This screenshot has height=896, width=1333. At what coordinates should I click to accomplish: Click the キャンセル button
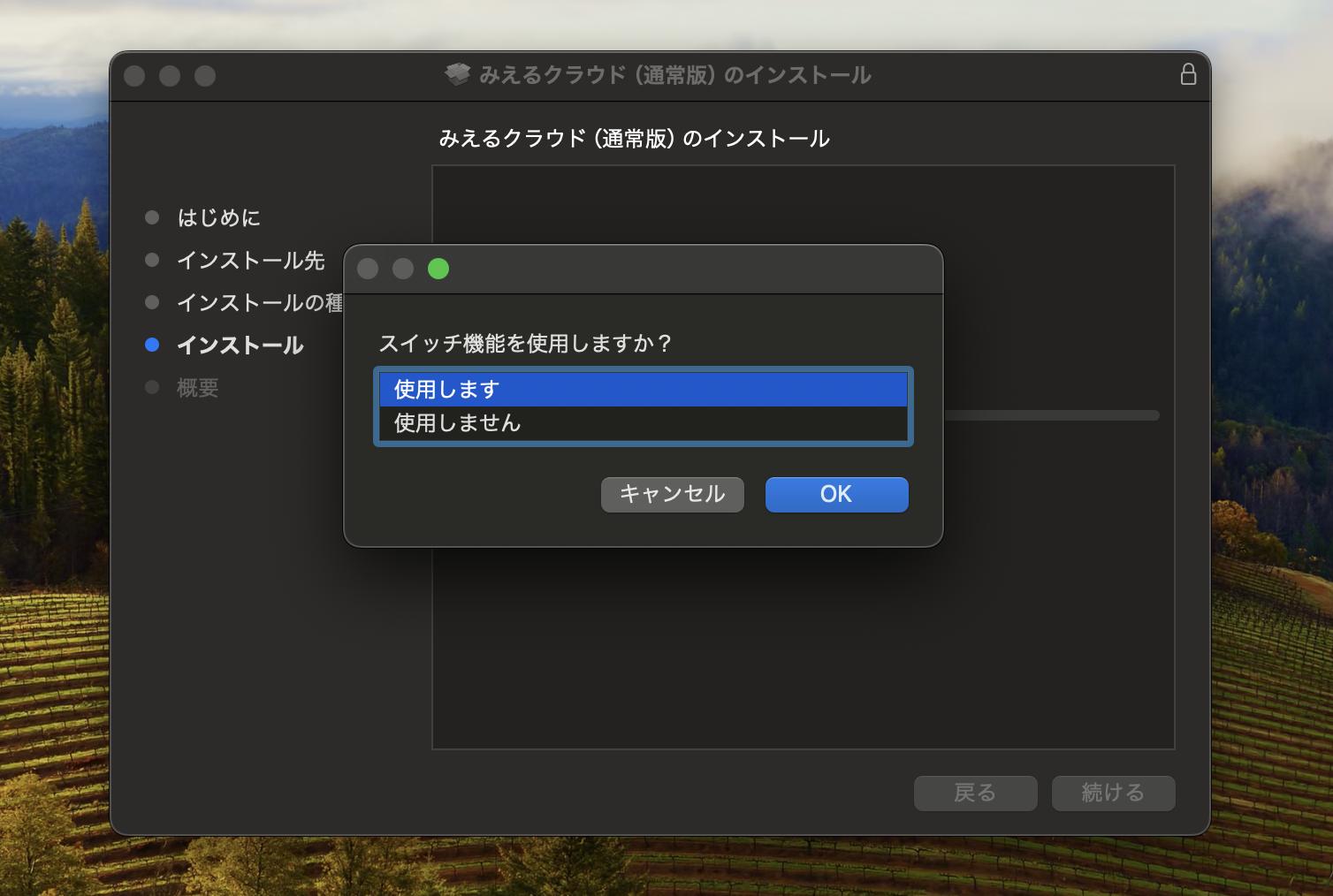[673, 494]
